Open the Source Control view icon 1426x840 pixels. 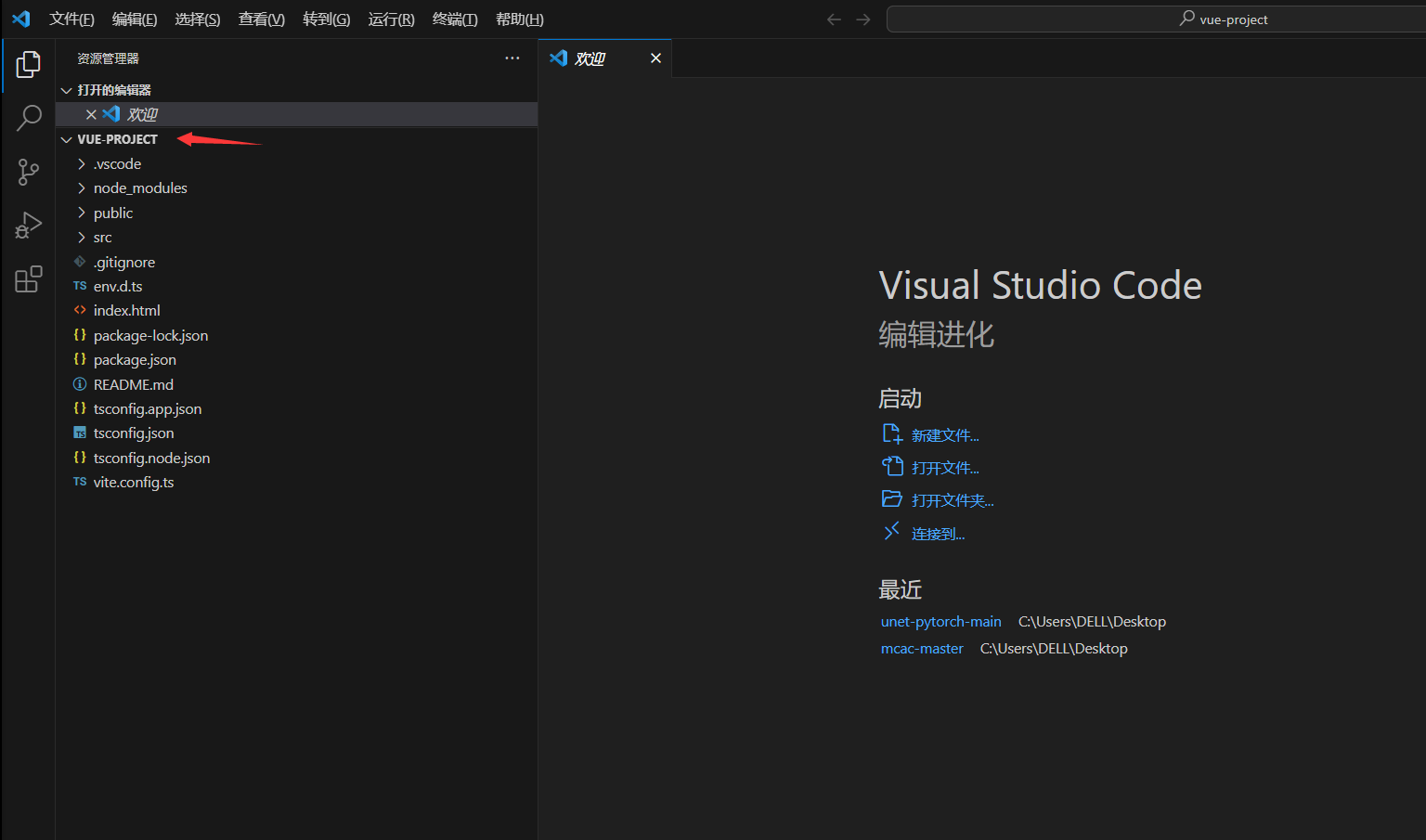click(x=29, y=172)
